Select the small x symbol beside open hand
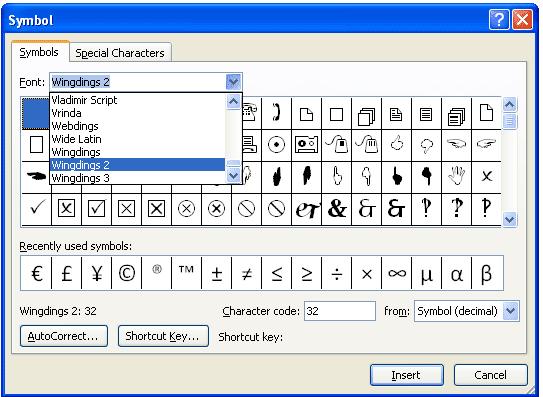This screenshot has width=543, height=397. tap(487, 177)
